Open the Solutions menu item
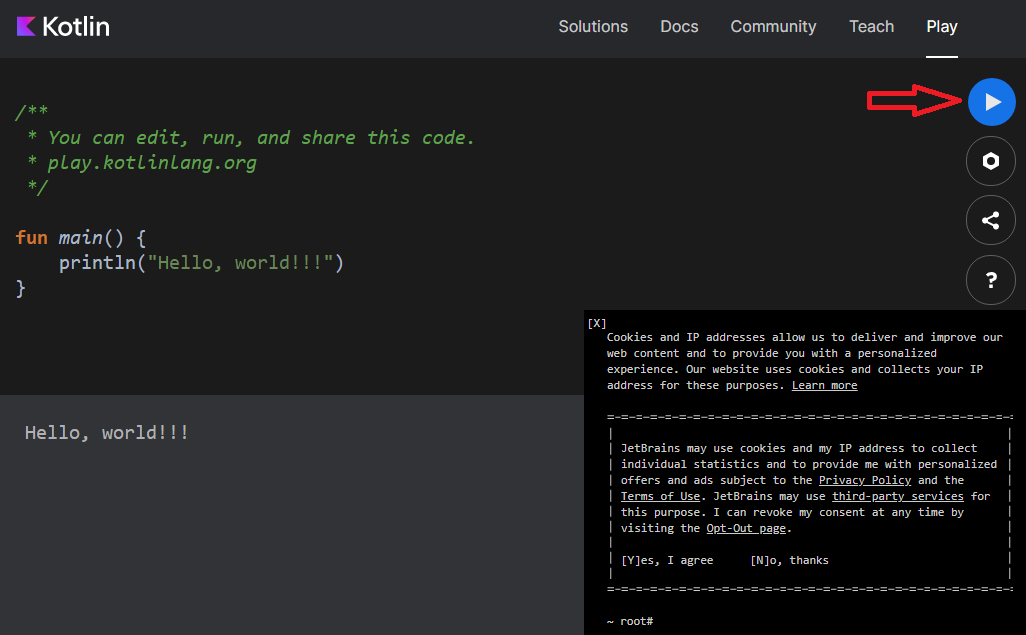This screenshot has width=1026, height=635. [x=593, y=27]
